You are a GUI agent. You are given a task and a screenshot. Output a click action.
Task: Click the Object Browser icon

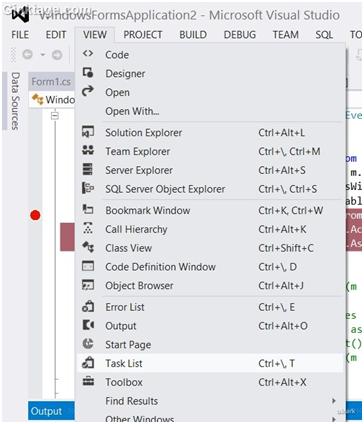88,285
